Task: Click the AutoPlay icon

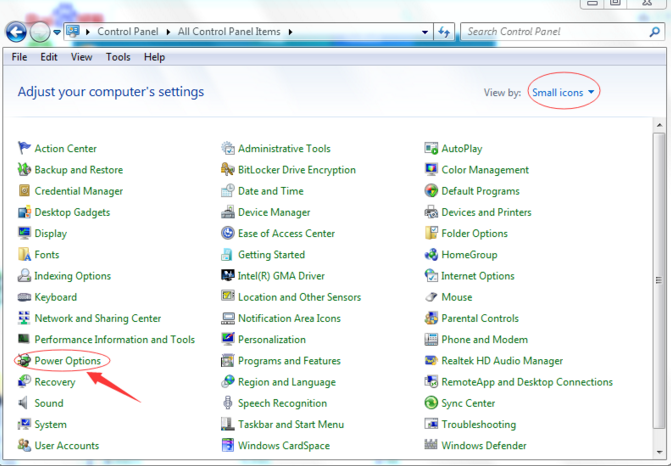Action: 431,148
